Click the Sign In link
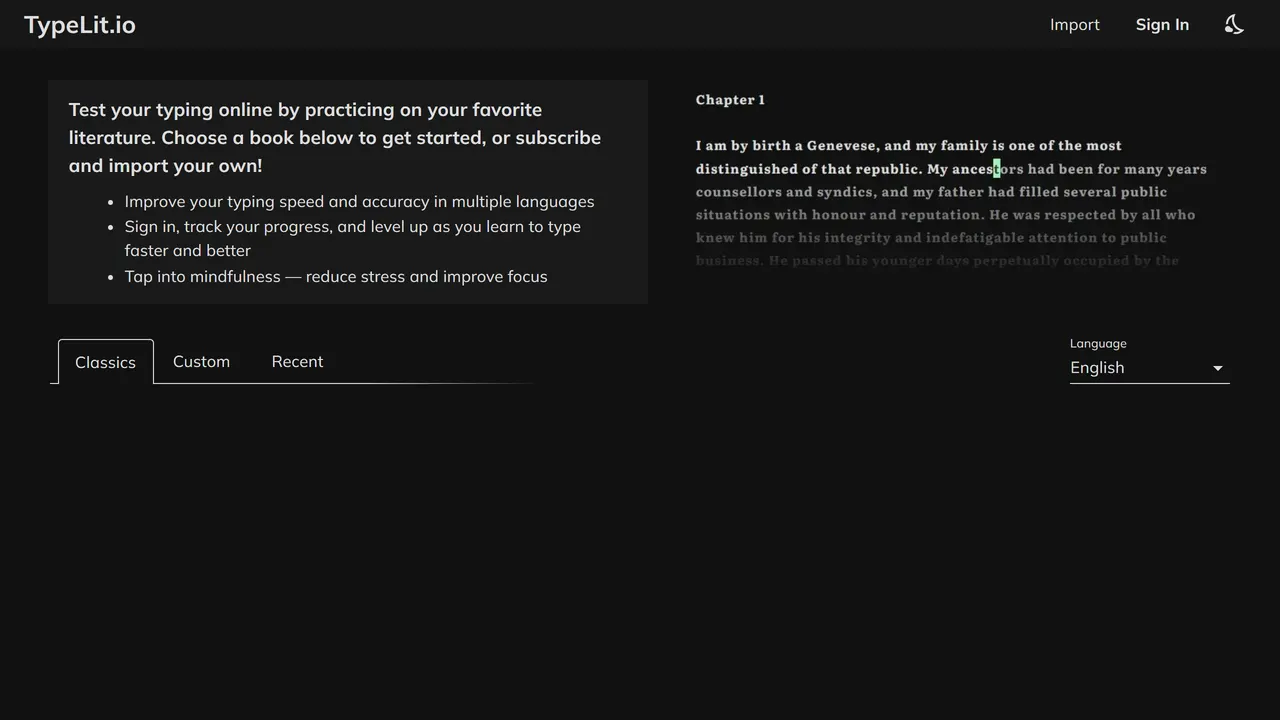Image resolution: width=1280 pixels, height=720 pixels. pyautogui.click(x=1162, y=25)
